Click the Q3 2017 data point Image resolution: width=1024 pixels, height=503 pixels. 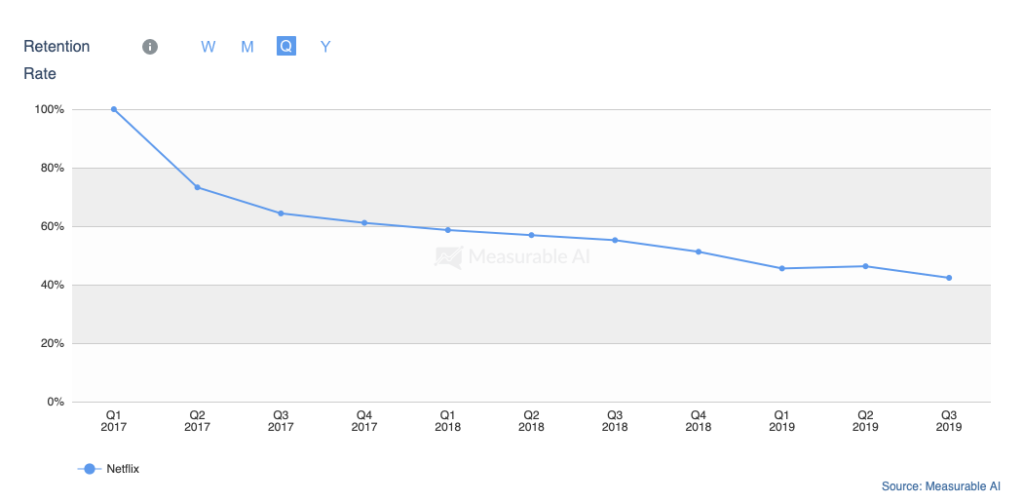click(x=281, y=213)
